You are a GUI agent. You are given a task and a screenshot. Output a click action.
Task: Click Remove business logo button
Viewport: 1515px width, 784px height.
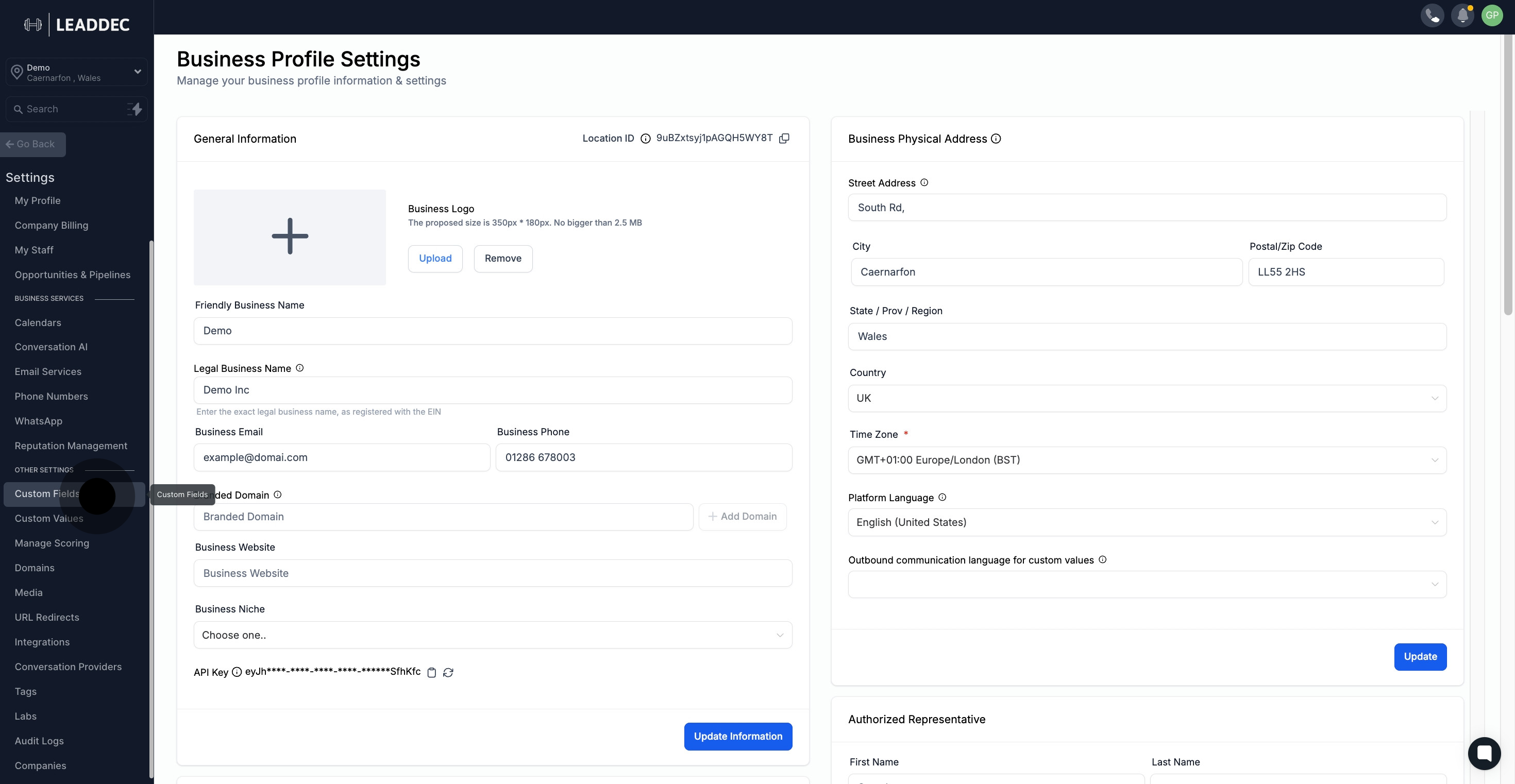click(x=503, y=259)
